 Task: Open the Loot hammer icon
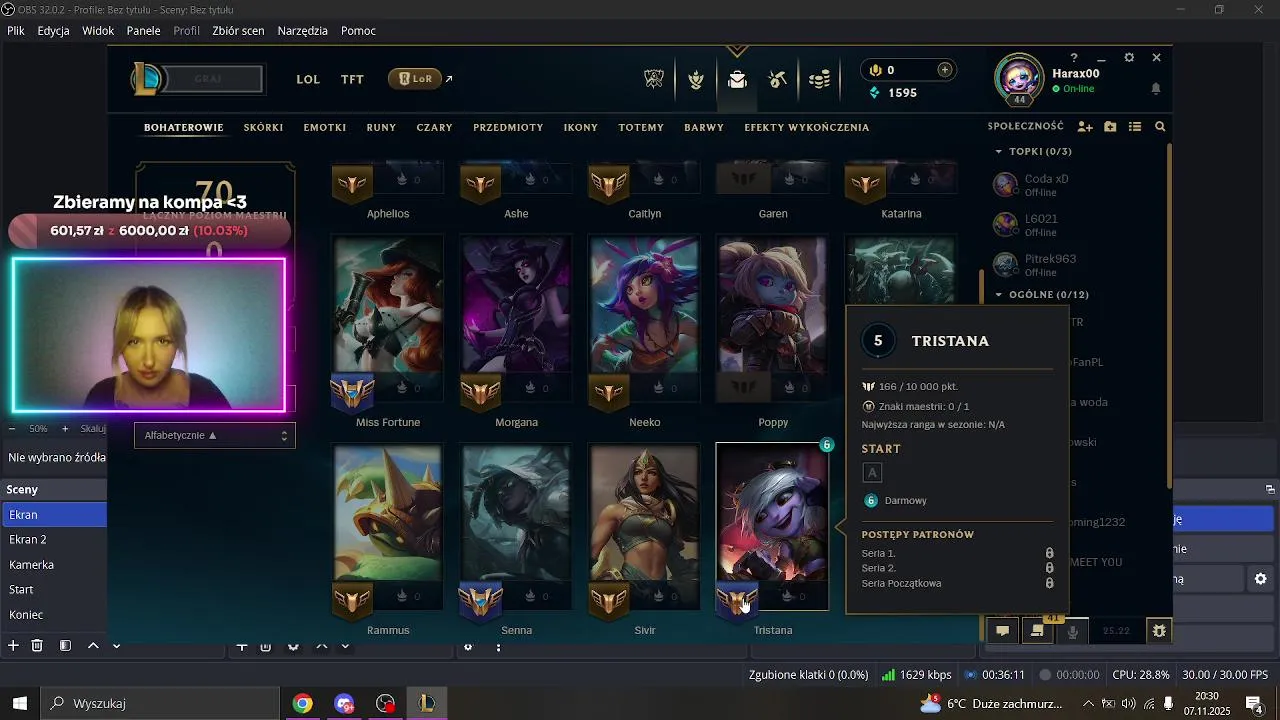(778, 80)
